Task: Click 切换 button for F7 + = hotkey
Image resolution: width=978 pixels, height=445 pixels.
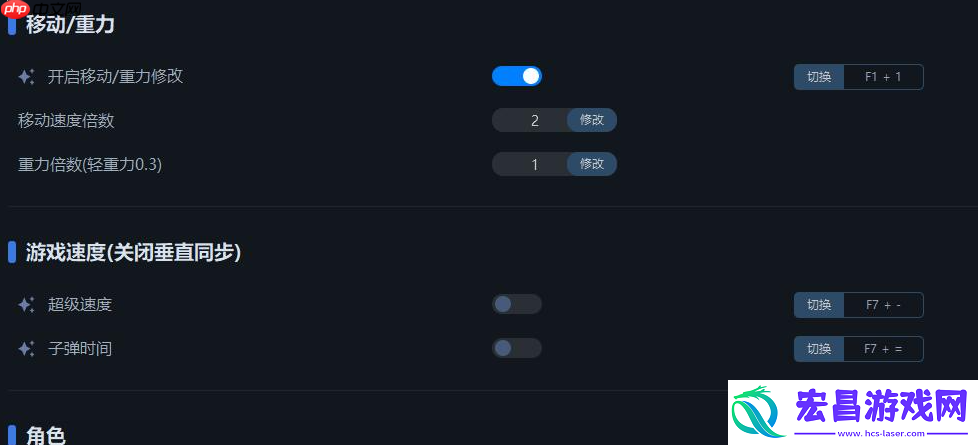Action: coord(819,348)
